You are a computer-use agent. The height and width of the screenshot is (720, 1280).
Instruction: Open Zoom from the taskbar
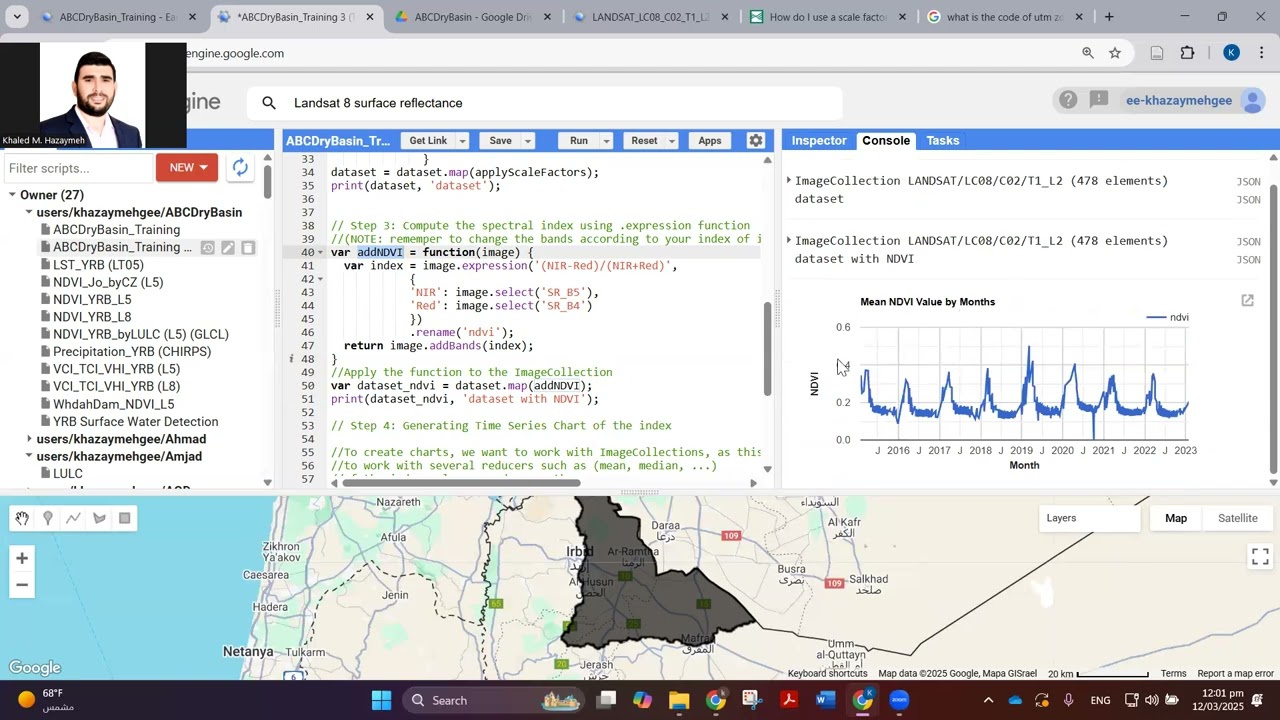899,700
